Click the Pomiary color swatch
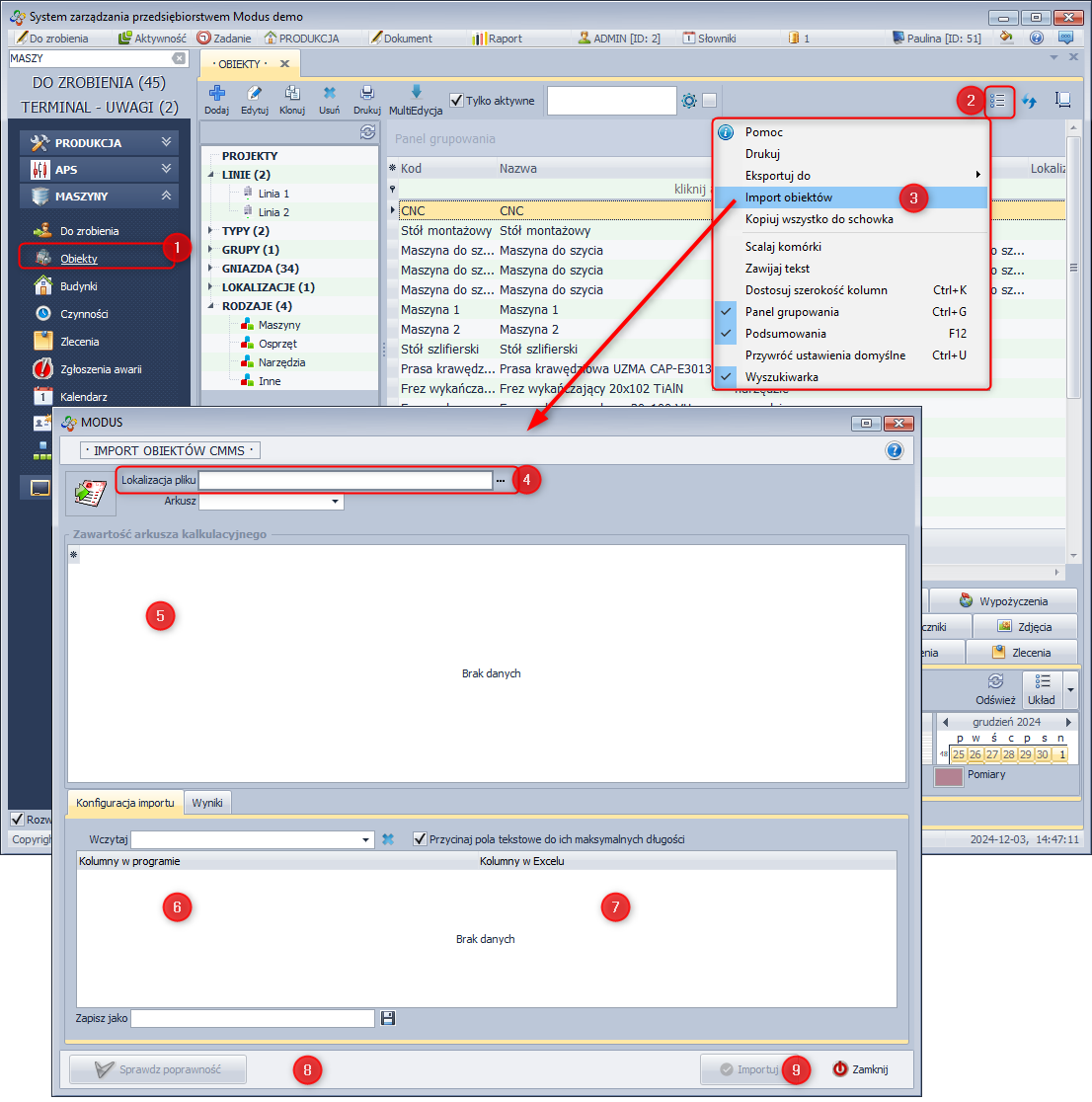The height and width of the screenshot is (1102, 1092). pos(948,776)
